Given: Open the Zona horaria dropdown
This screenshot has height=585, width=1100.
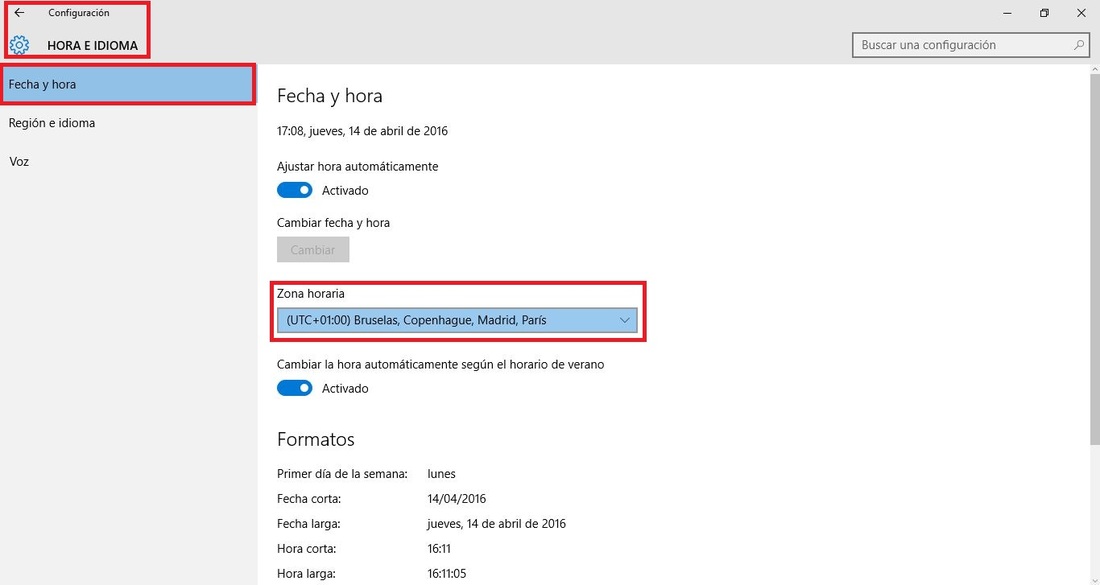Looking at the screenshot, I should [x=457, y=320].
